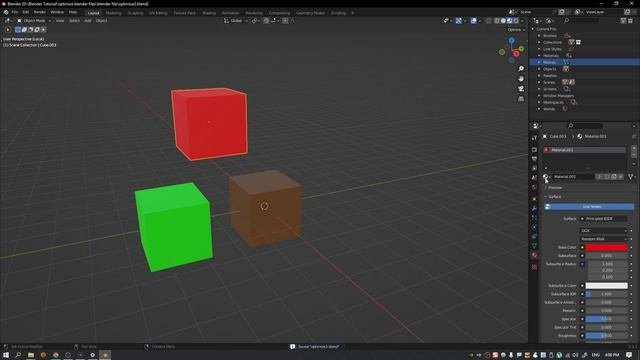The height and width of the screenshot is (360, 640).
Task: Open the Object Constraints tab icon
Action: click(534, 237)
